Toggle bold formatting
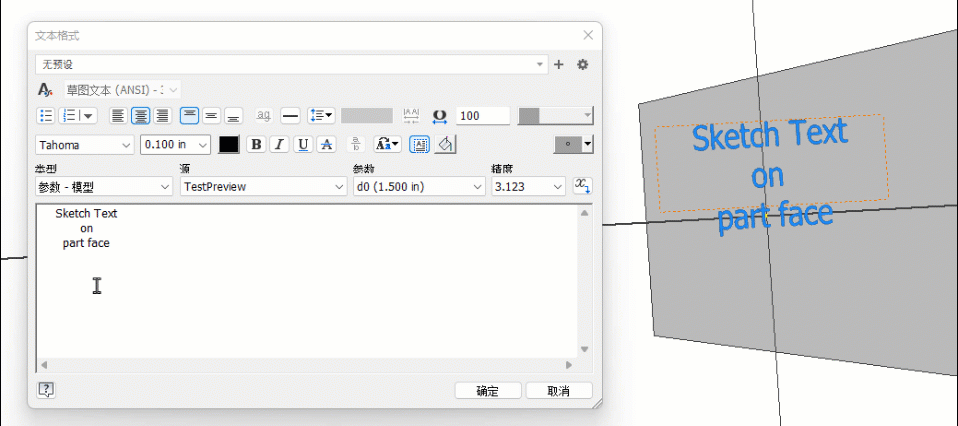The image size is (958, 426). point(257,145)
